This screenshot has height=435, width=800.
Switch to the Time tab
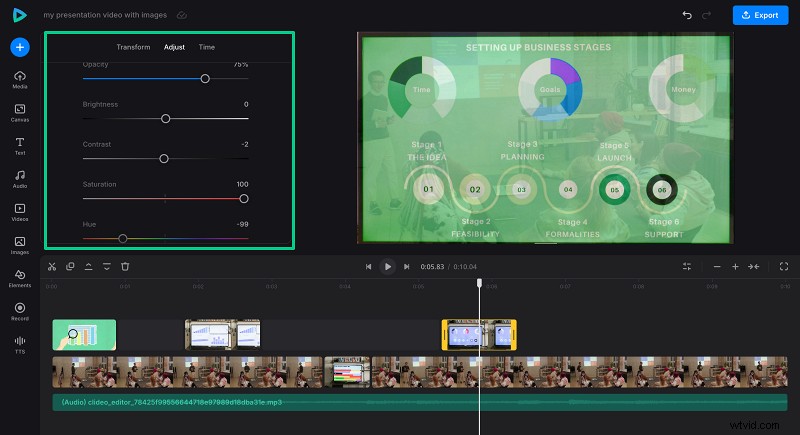tap(206, 47)
